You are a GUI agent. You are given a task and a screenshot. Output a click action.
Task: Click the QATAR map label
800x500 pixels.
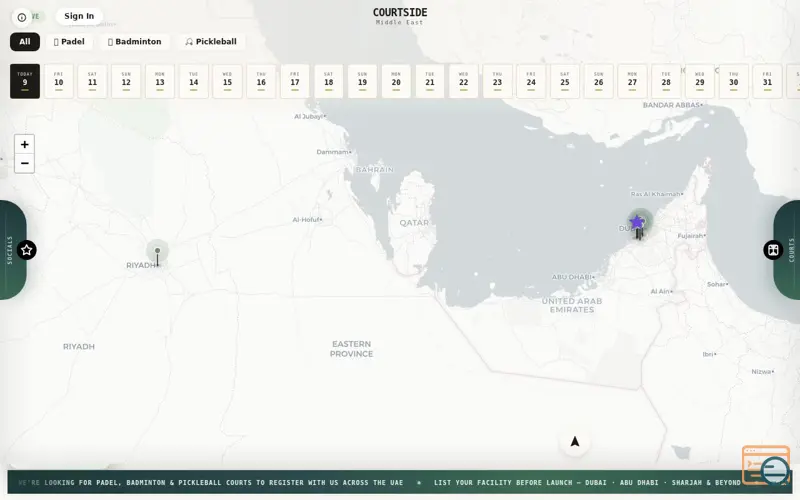(414, 223)
